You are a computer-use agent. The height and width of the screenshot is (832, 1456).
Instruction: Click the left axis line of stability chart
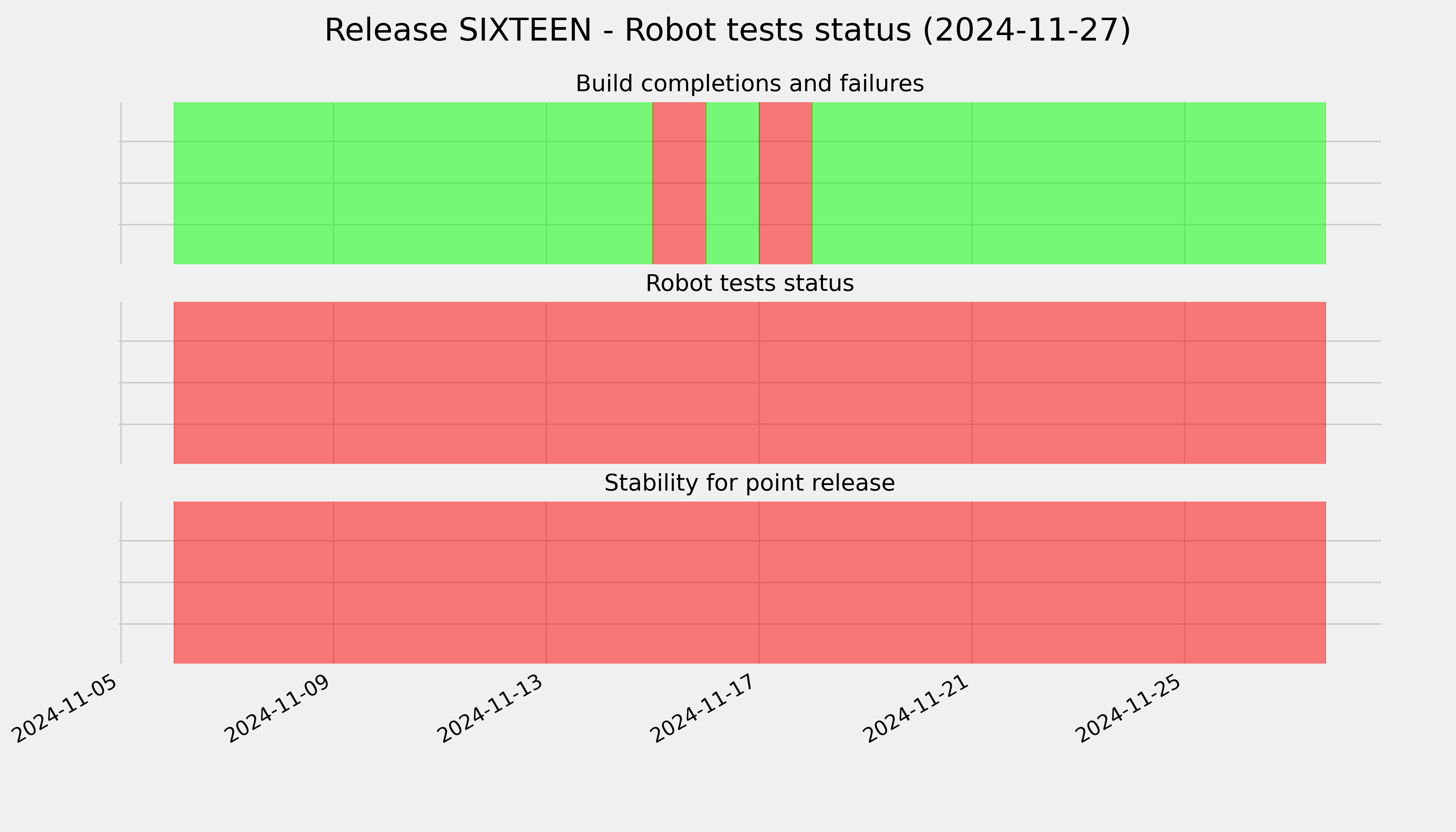click(x=121, y=582)
